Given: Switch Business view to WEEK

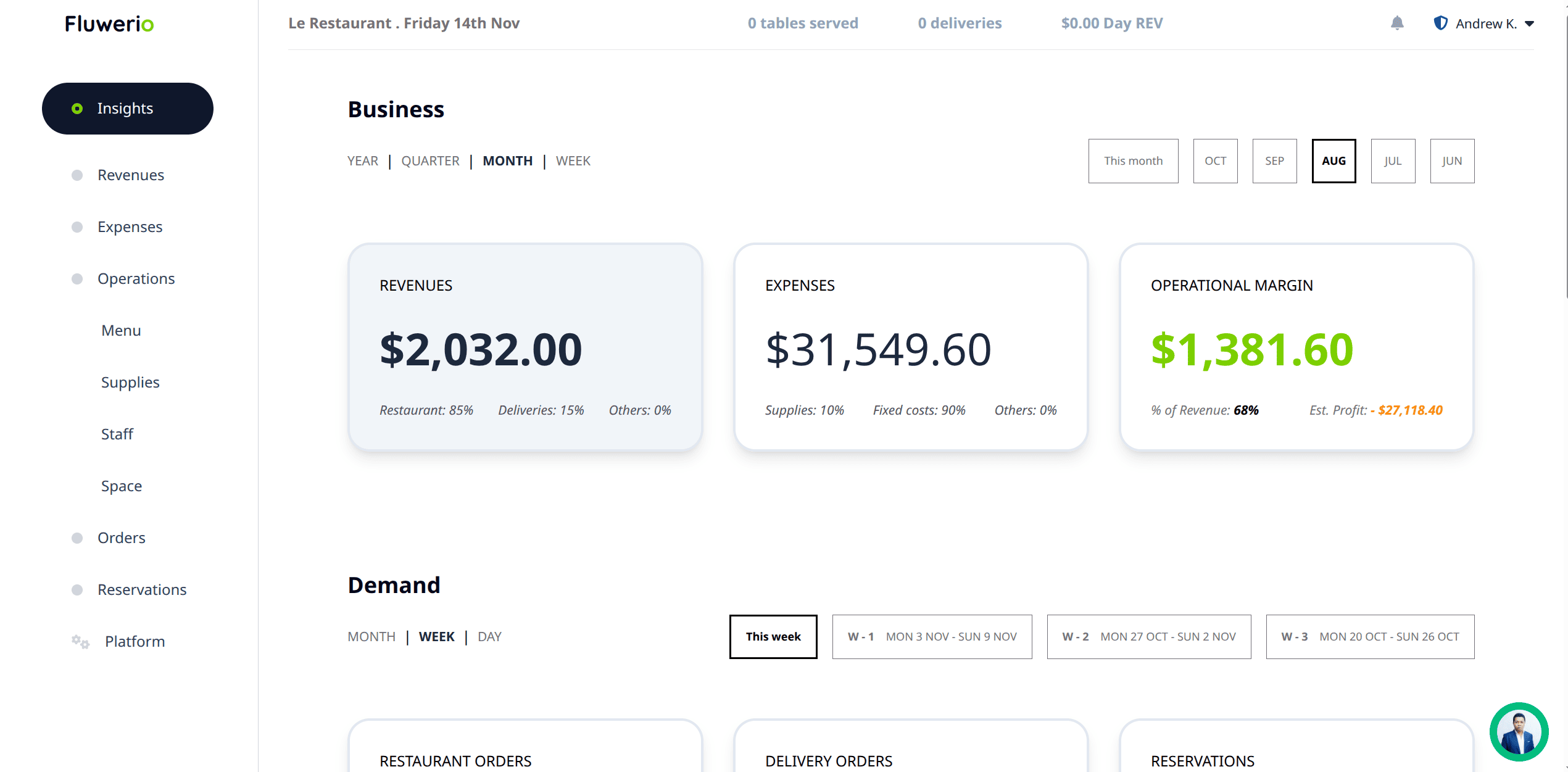Looking at the screenshot, I should 573,161.
